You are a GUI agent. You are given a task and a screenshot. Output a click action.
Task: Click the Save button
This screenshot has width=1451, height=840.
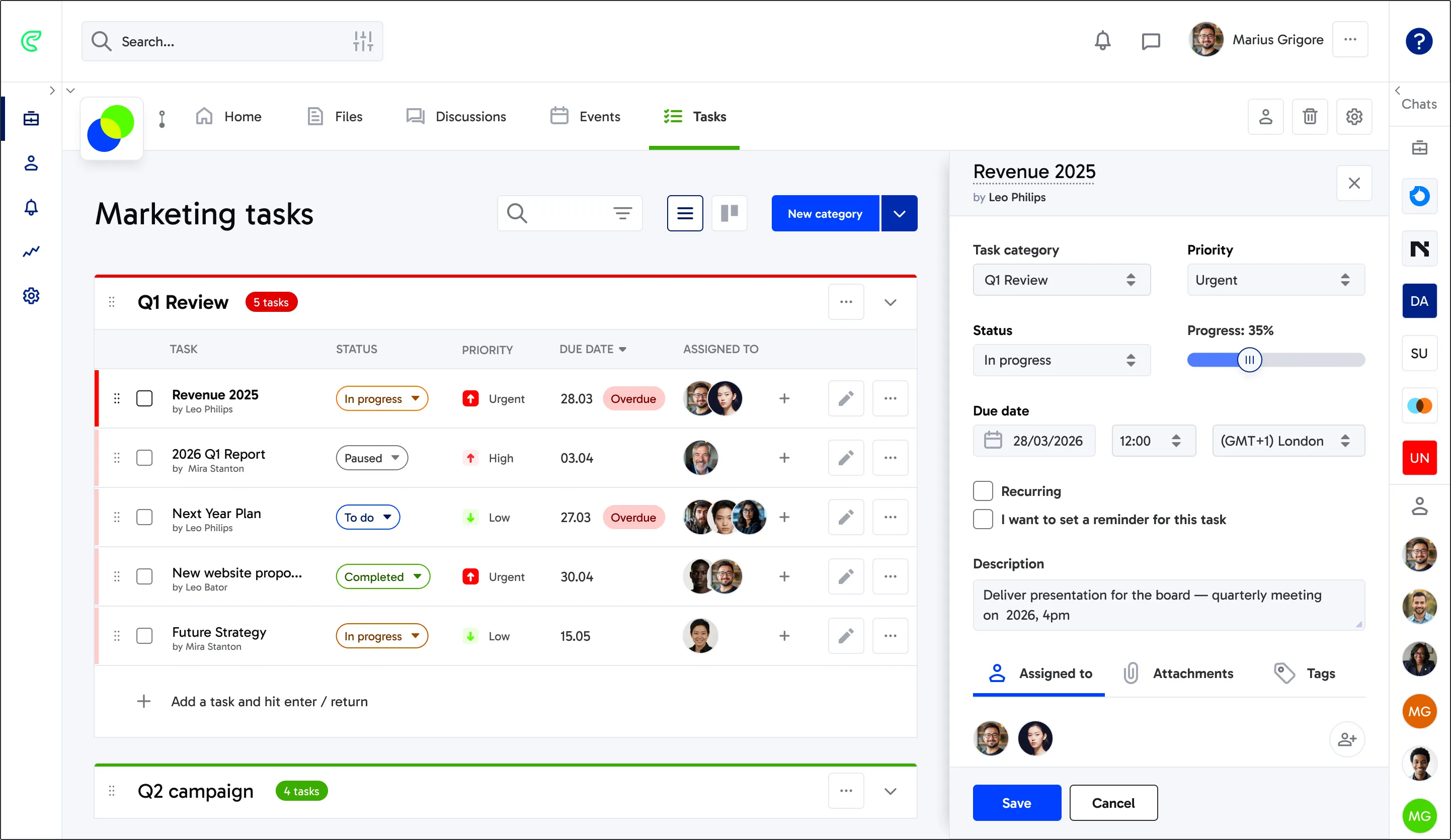click(1016, 803)
